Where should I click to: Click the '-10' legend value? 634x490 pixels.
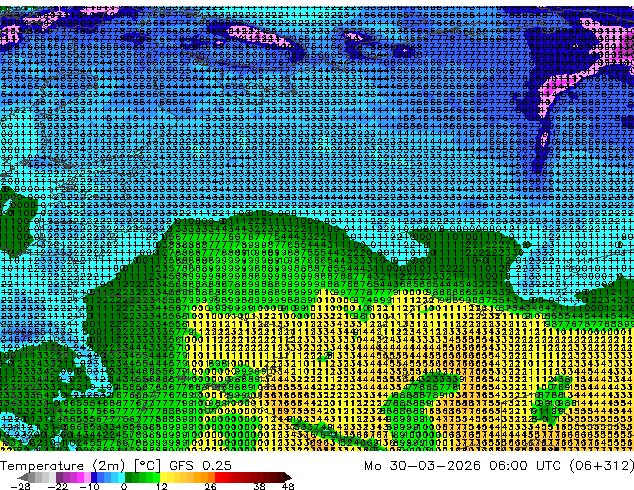(89, 486)
